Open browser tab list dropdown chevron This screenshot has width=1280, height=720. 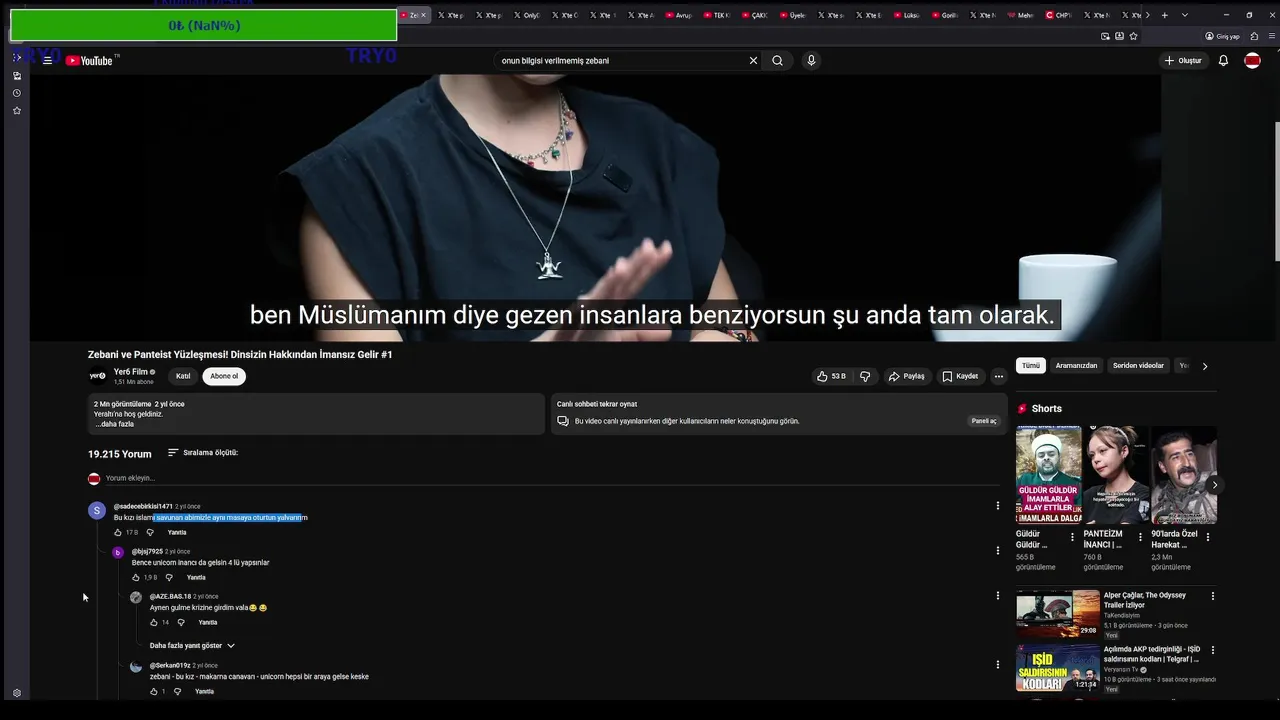[x=1185, y=15]
